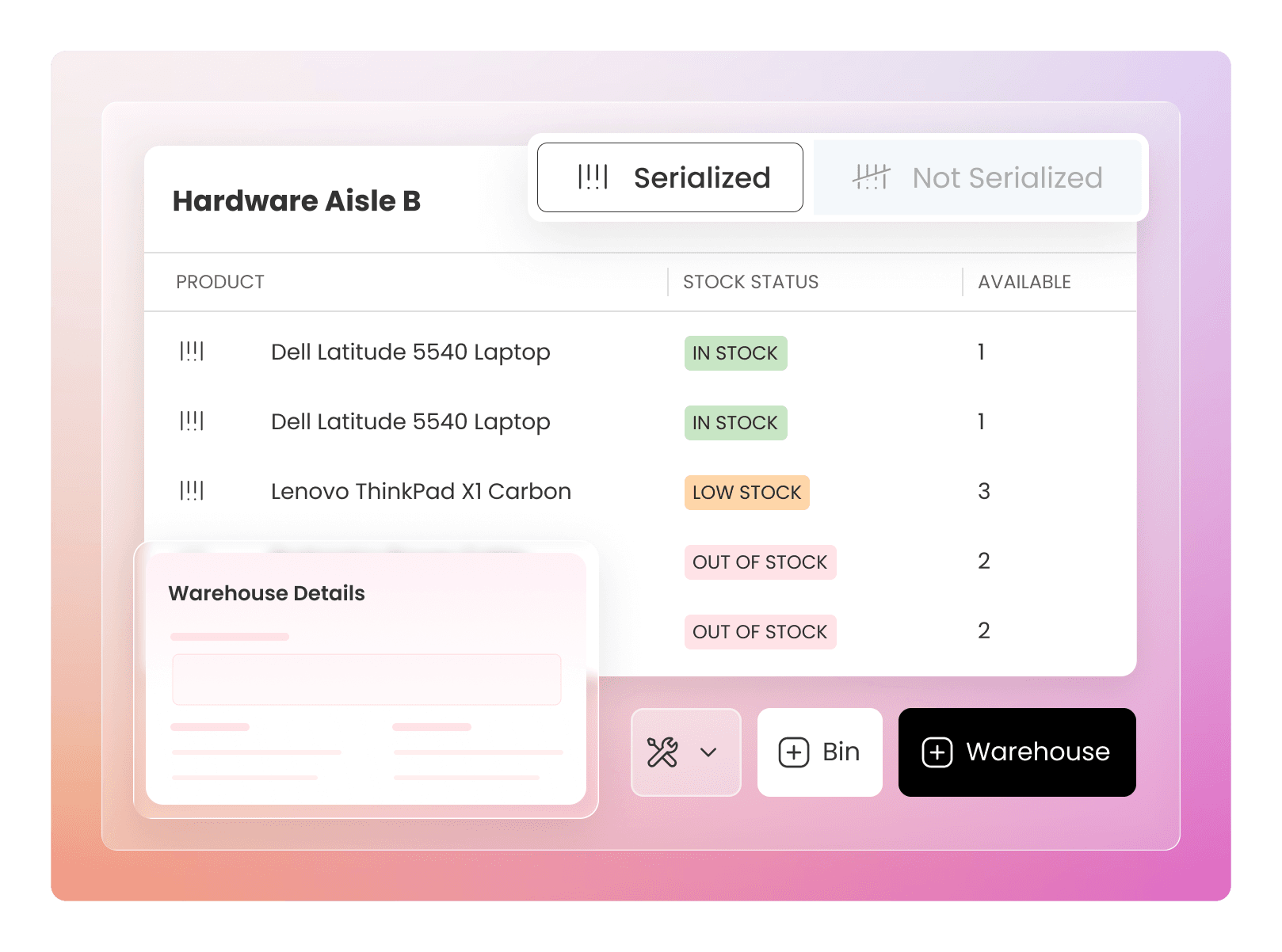Click the add Warehouse button

(x=1017, y=752)
